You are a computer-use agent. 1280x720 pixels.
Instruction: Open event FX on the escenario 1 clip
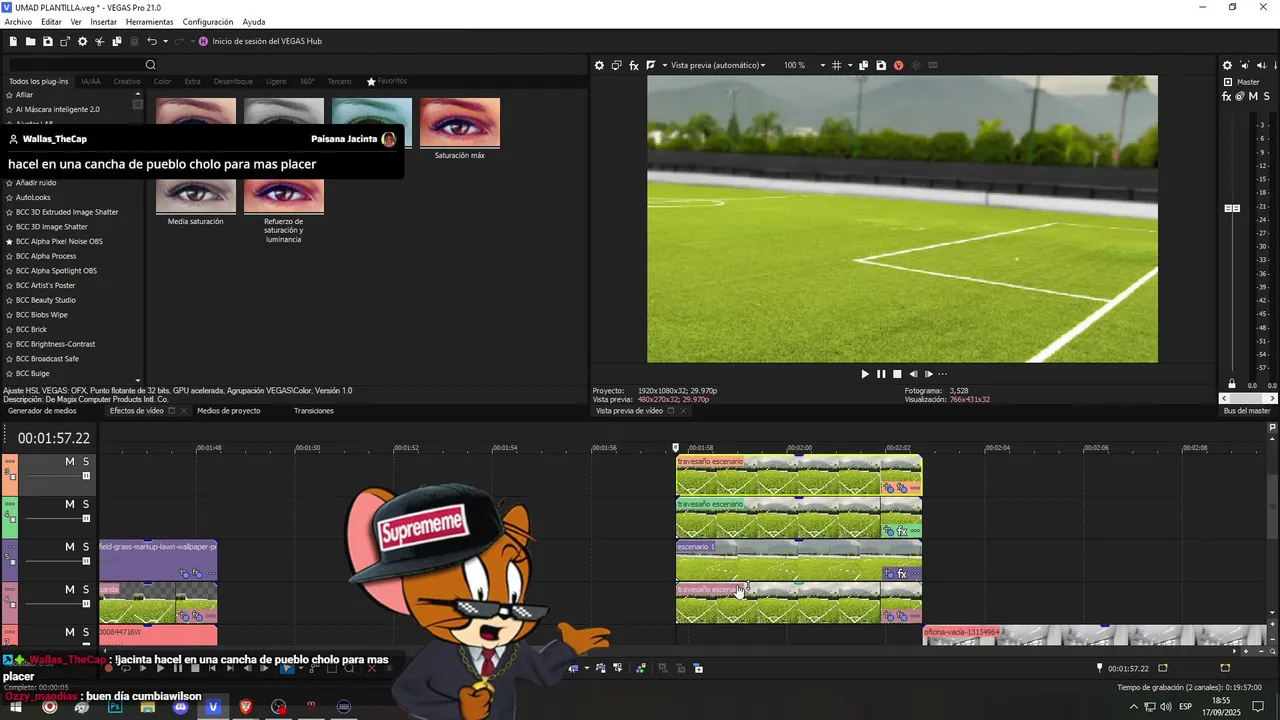tap(902, 574)
